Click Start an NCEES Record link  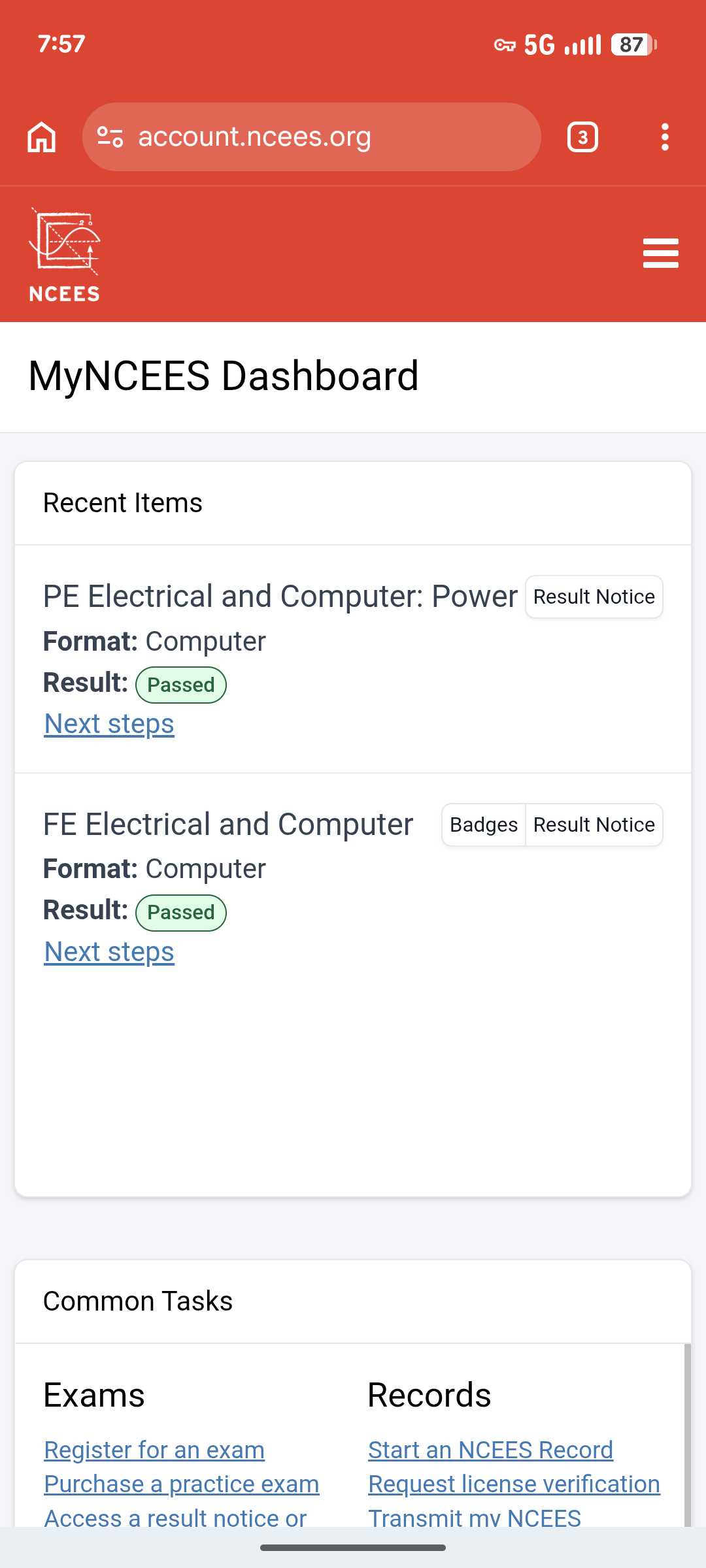tap(490, 1450)
